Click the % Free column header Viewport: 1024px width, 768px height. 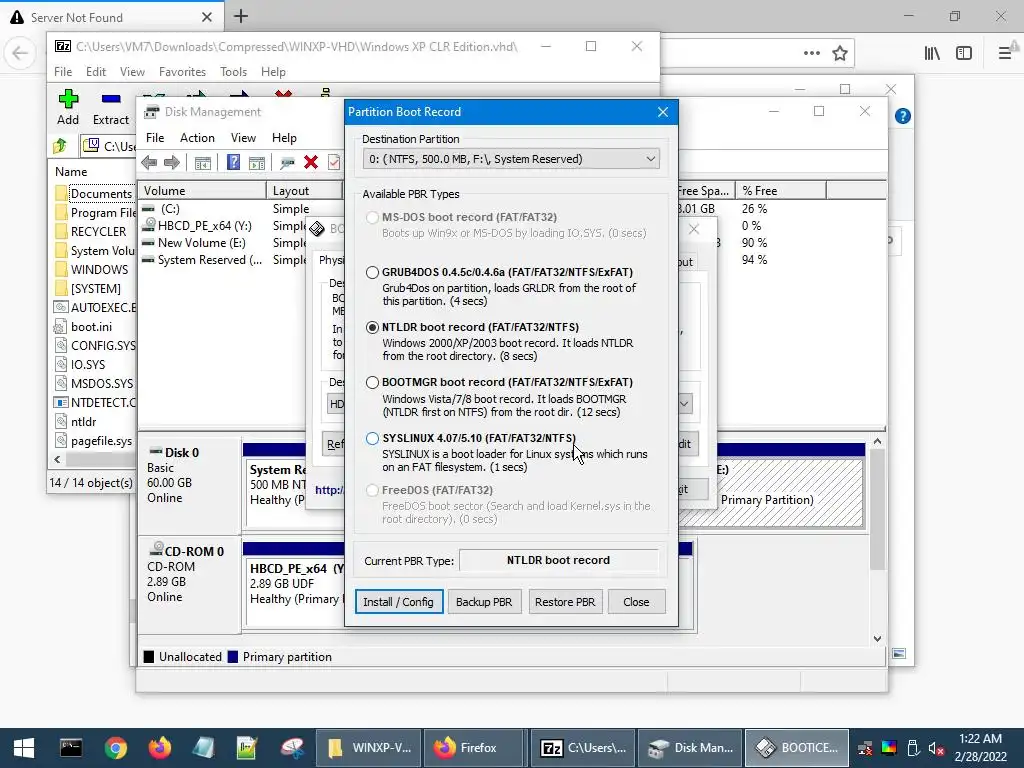point(781,191)
